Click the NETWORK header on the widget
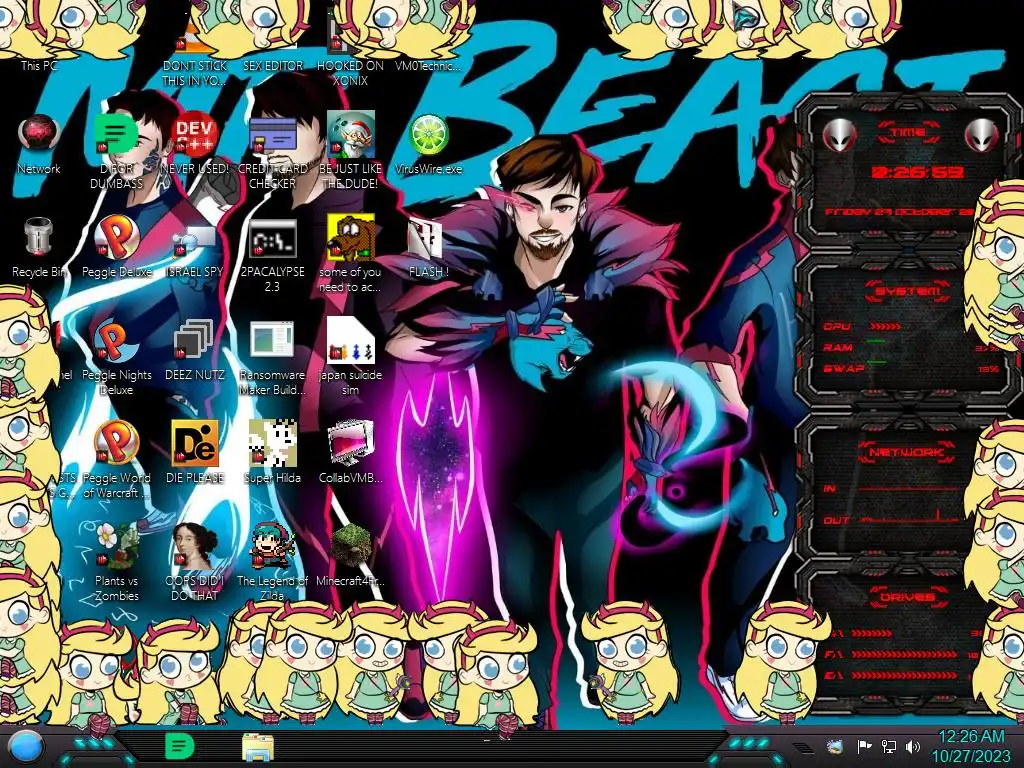Viewport: 1024px width, 768px height. (907, 452)
